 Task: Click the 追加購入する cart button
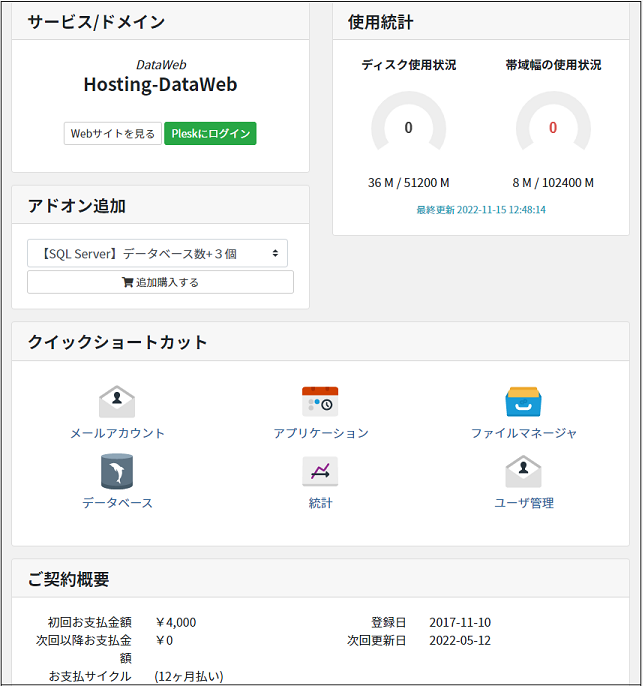point(161,282)
